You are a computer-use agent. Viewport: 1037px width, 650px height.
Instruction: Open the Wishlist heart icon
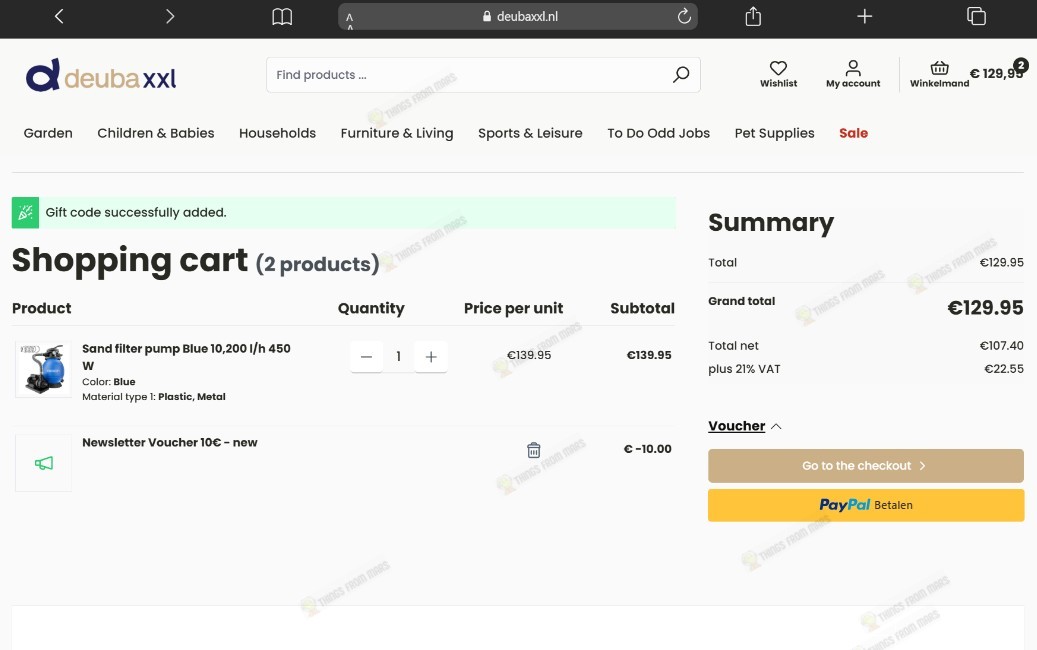pyautogui.click(x=778, y=68)
